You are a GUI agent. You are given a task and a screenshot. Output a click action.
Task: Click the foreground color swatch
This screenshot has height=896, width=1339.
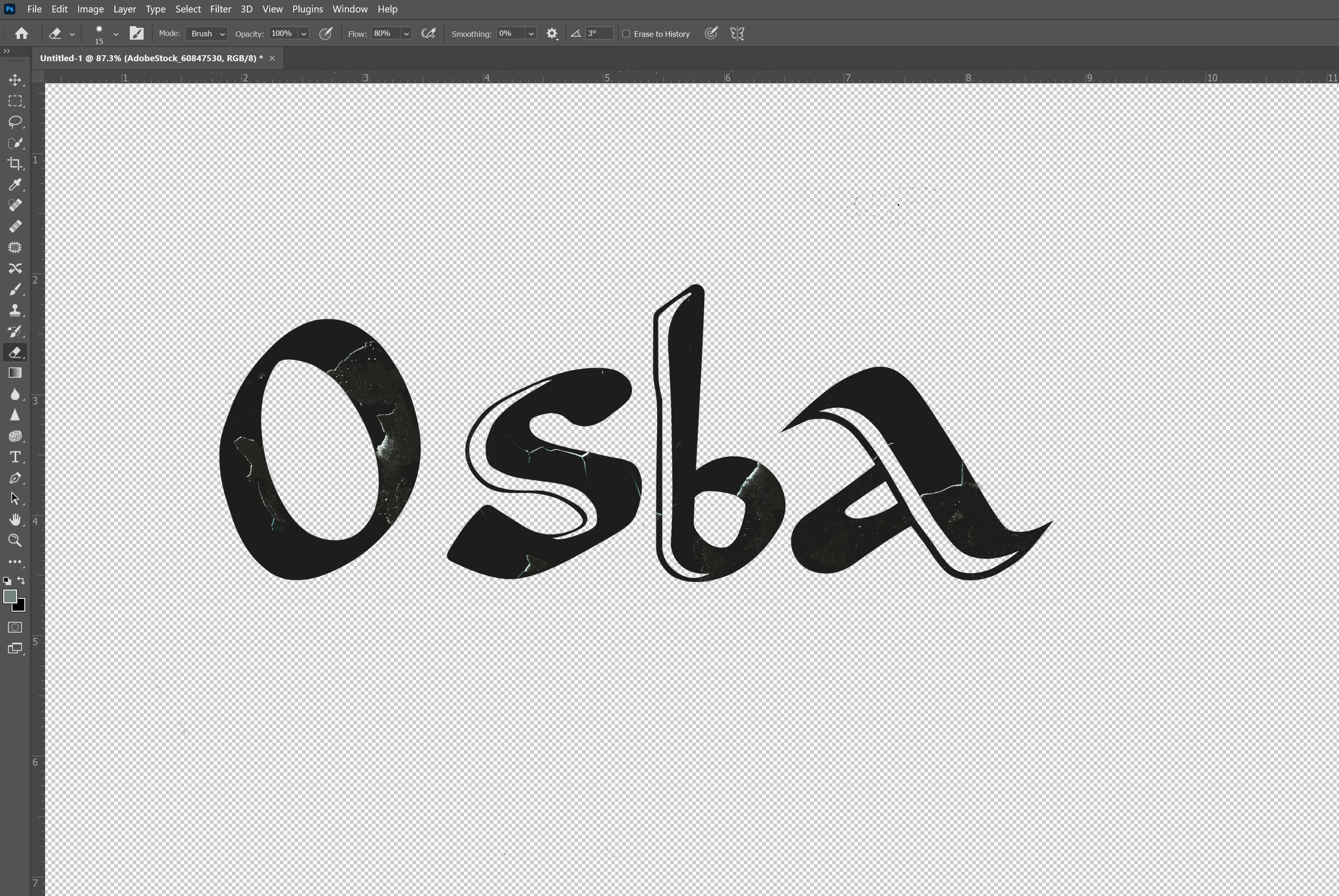click(10, 596)
